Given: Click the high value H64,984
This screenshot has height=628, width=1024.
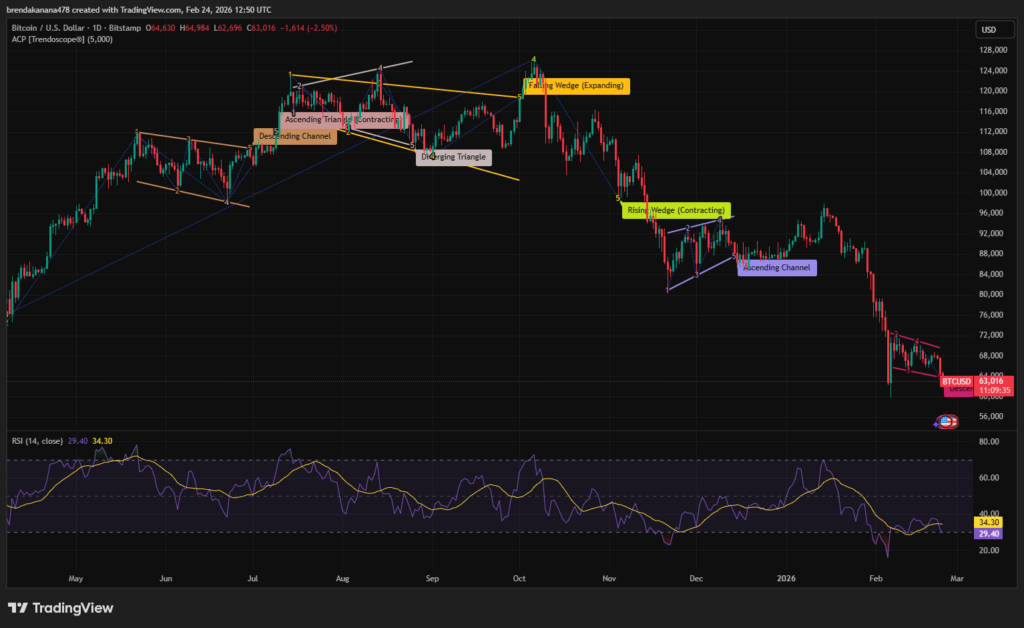Looking at the screenshot, I should (195, 28).
